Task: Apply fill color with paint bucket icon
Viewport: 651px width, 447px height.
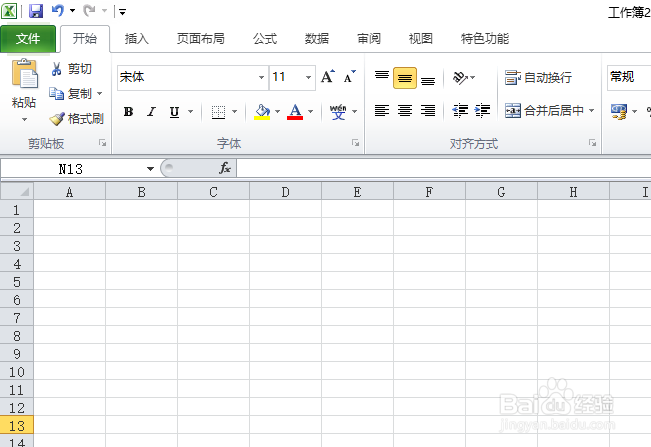Action: pyautogui.click(x=262, y=112)
